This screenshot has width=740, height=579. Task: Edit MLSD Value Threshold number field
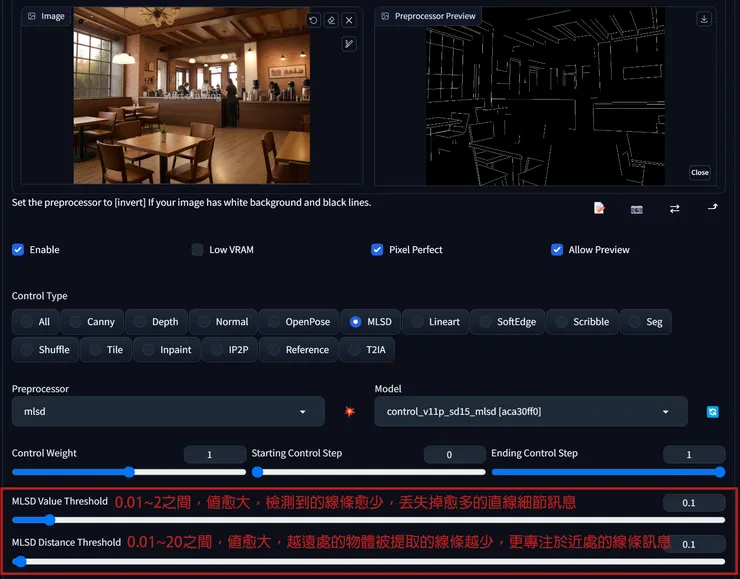coord(694,503)
